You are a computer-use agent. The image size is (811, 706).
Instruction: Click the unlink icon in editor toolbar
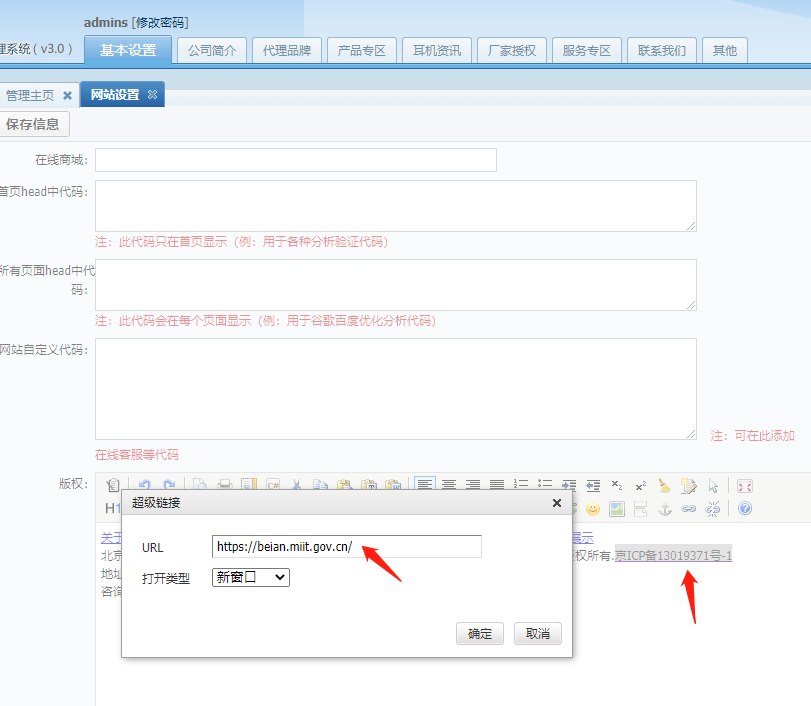[713, 509]
